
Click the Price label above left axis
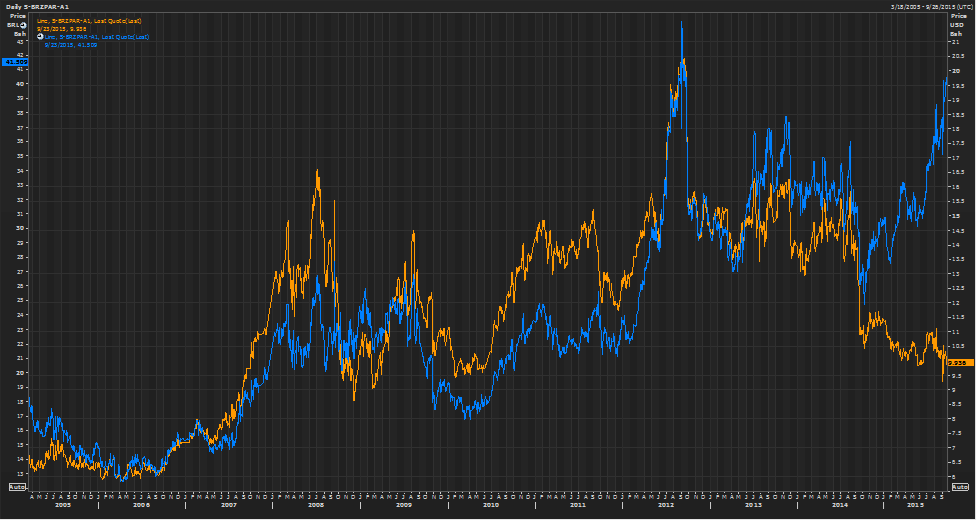coord(17,18)
